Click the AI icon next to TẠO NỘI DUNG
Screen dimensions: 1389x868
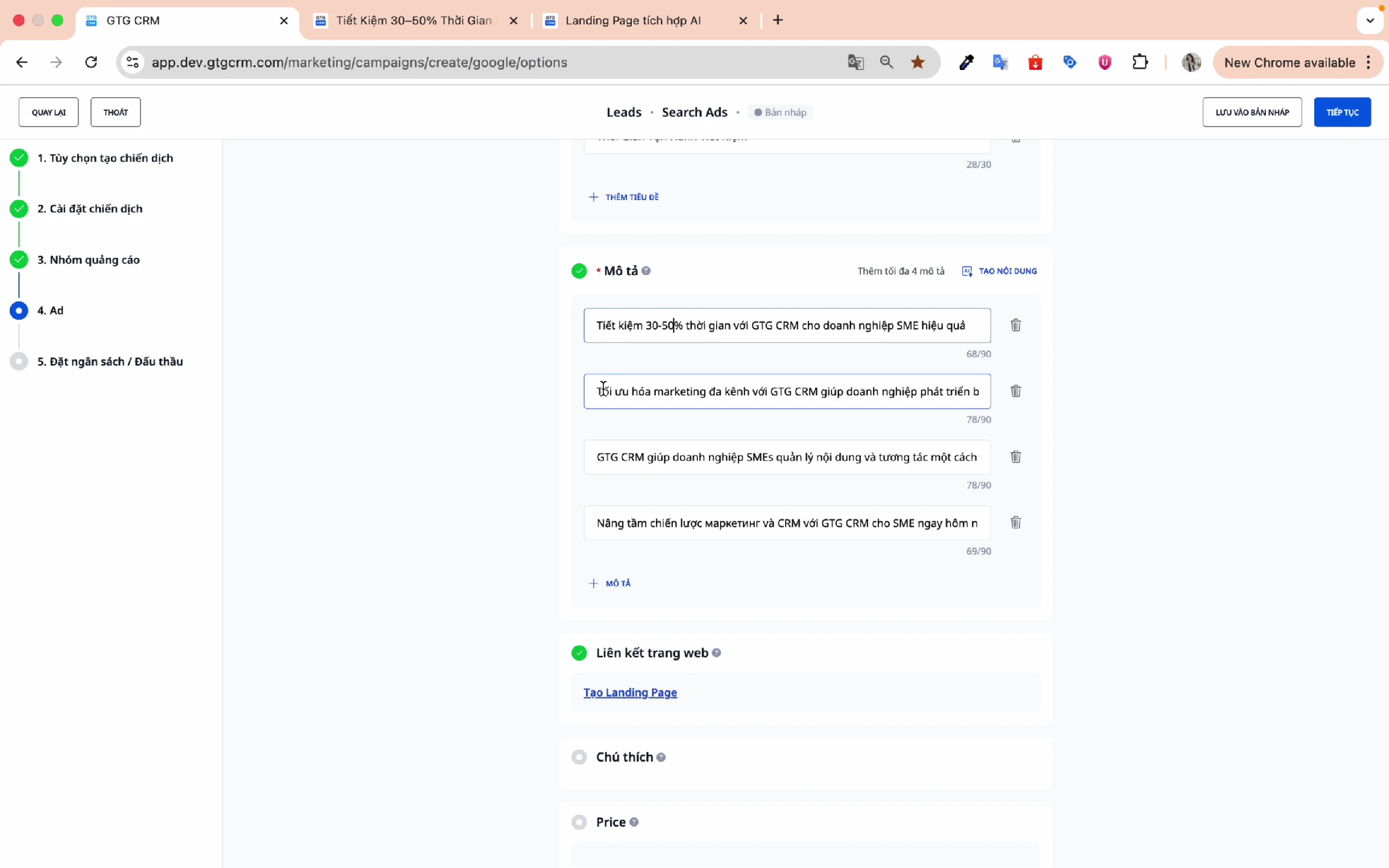click(x=967, y=271)
